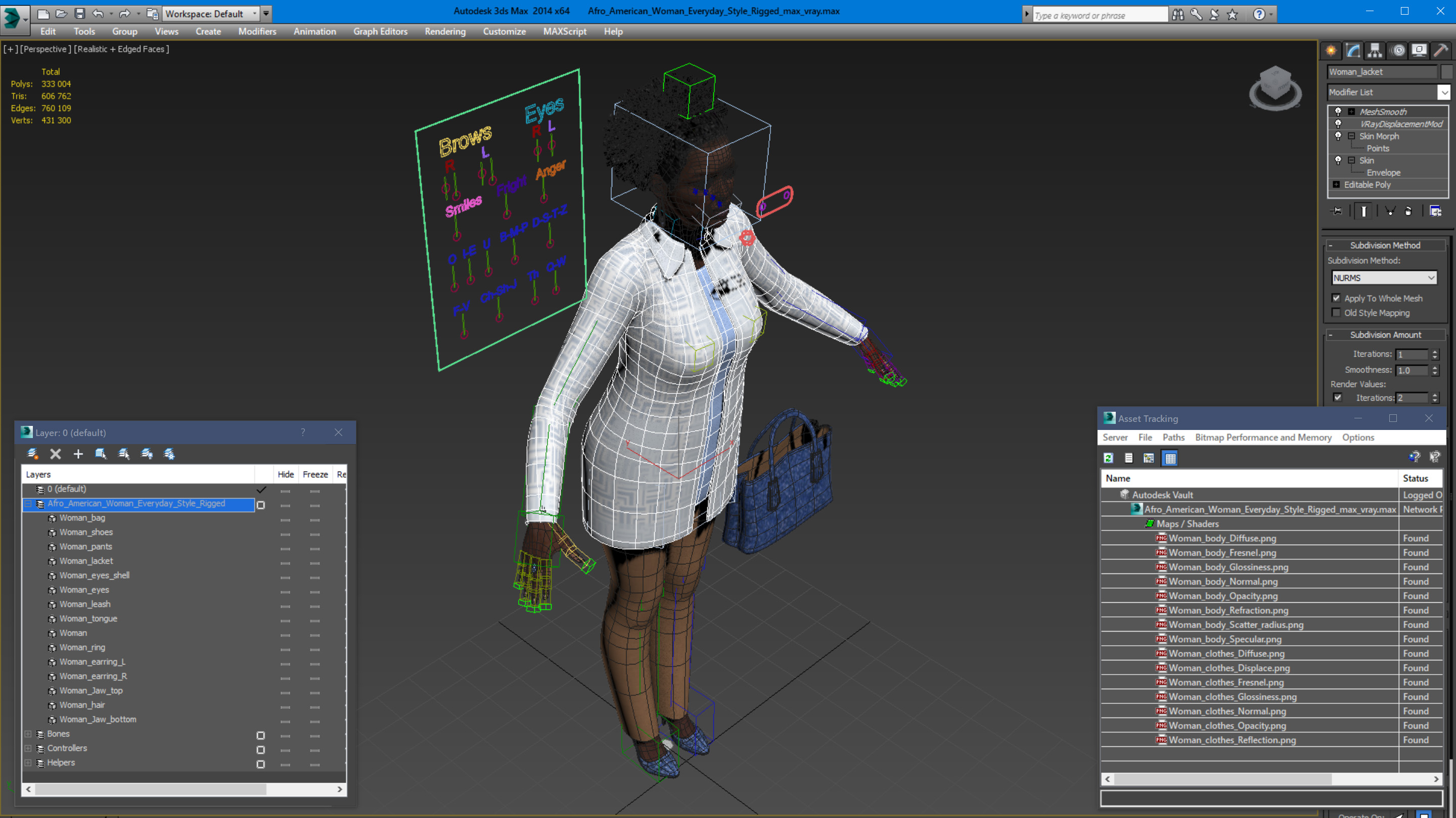Screen dimensions: 1456x818
Task: Toggle Old Style Mapping checkbox
Action: pos(1336,313)
